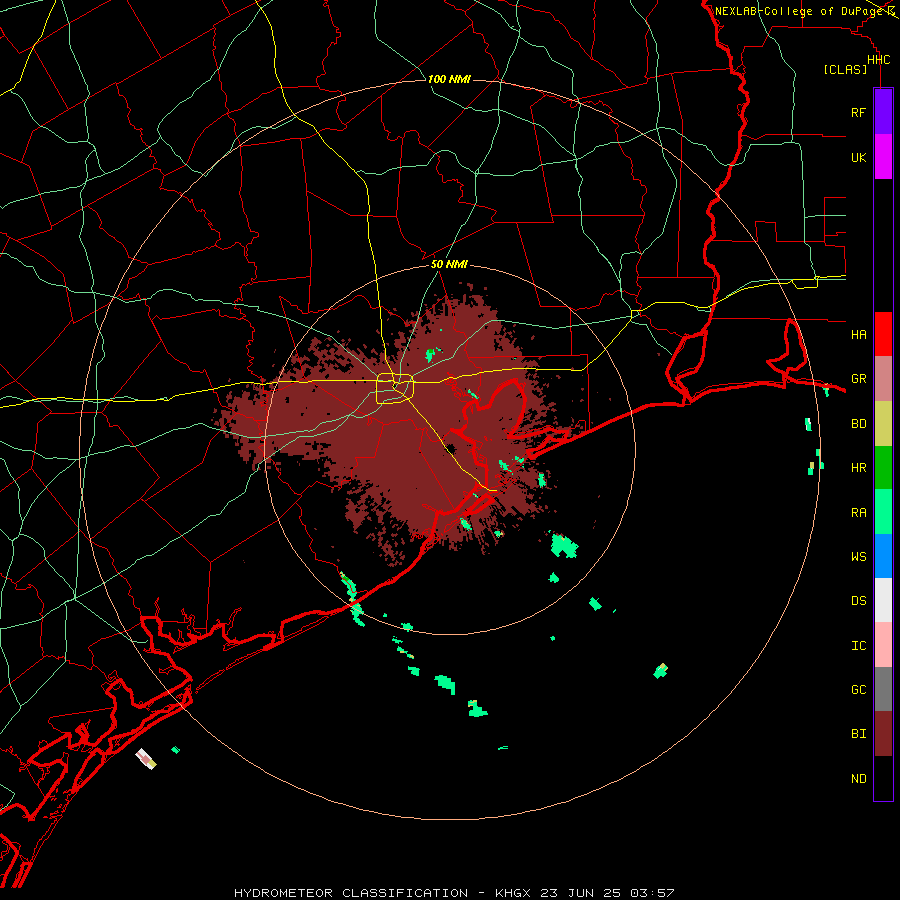Select the WS blue legend swatch
900x900 pixels.
pos(883,556)
